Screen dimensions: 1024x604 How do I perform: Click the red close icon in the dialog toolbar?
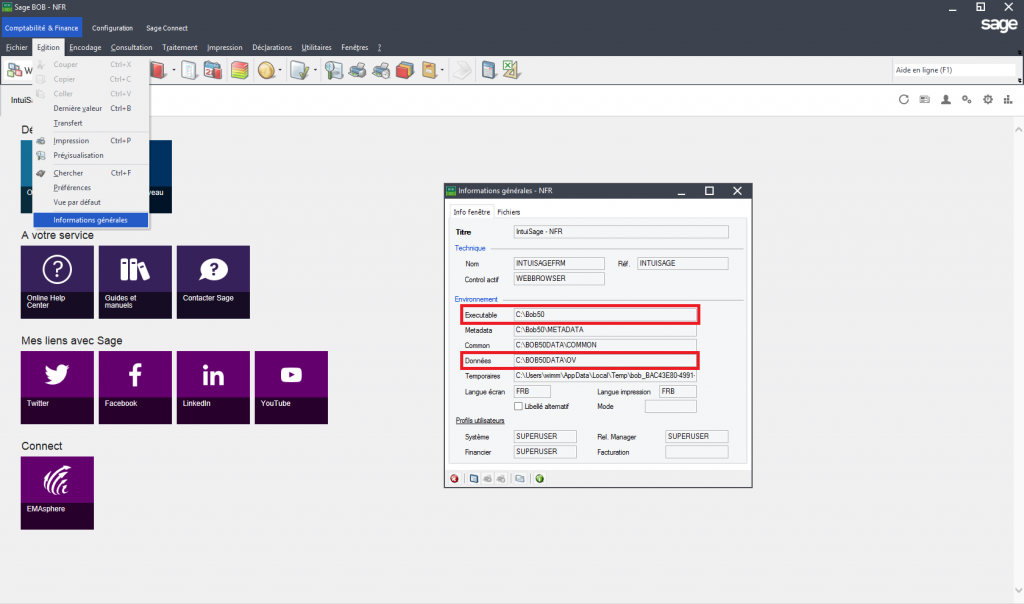[455, 479]
